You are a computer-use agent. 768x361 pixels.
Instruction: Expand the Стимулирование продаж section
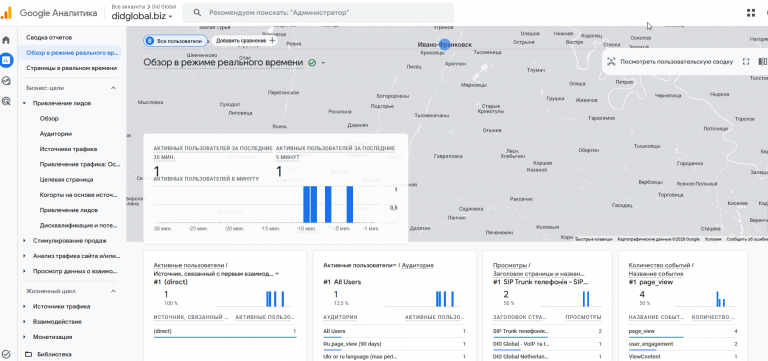pyautogui.click(x=24, y=241)
